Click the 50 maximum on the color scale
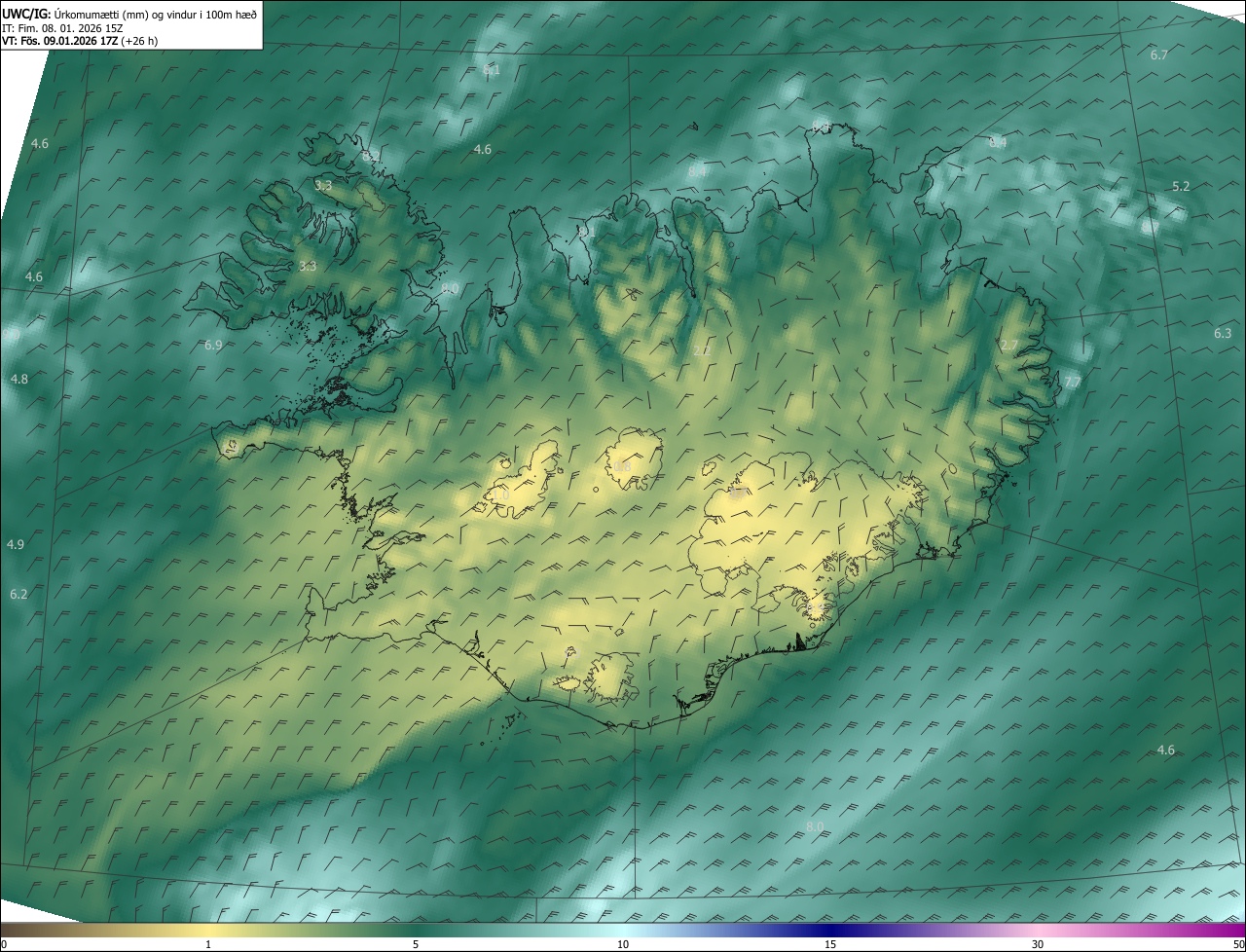Screen dimensions: 1246x952 point(1237,944)
